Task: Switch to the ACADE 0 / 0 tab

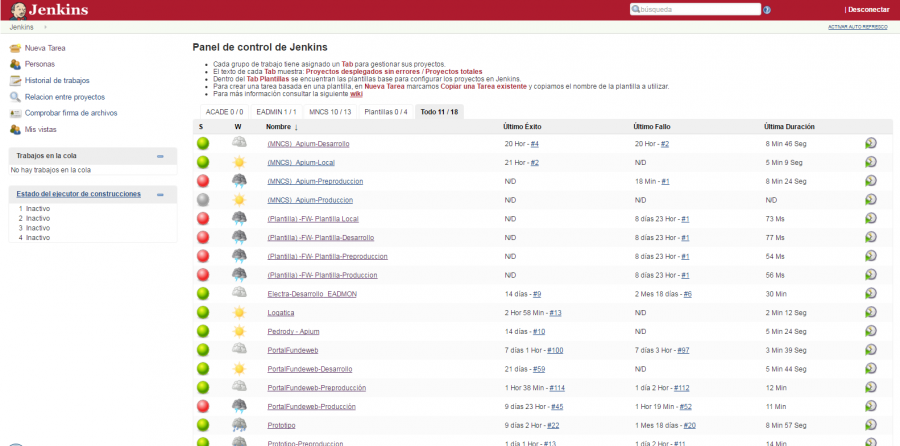Action: tap(224, 112)
